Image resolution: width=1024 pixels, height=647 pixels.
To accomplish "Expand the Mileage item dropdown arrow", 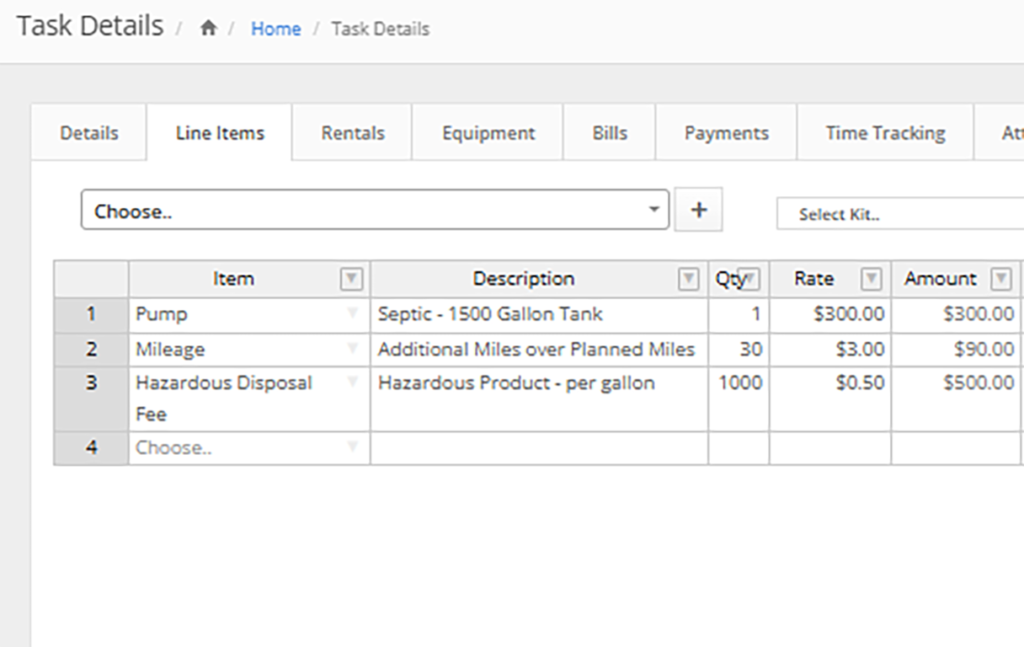I will click(x=353, y=349).
